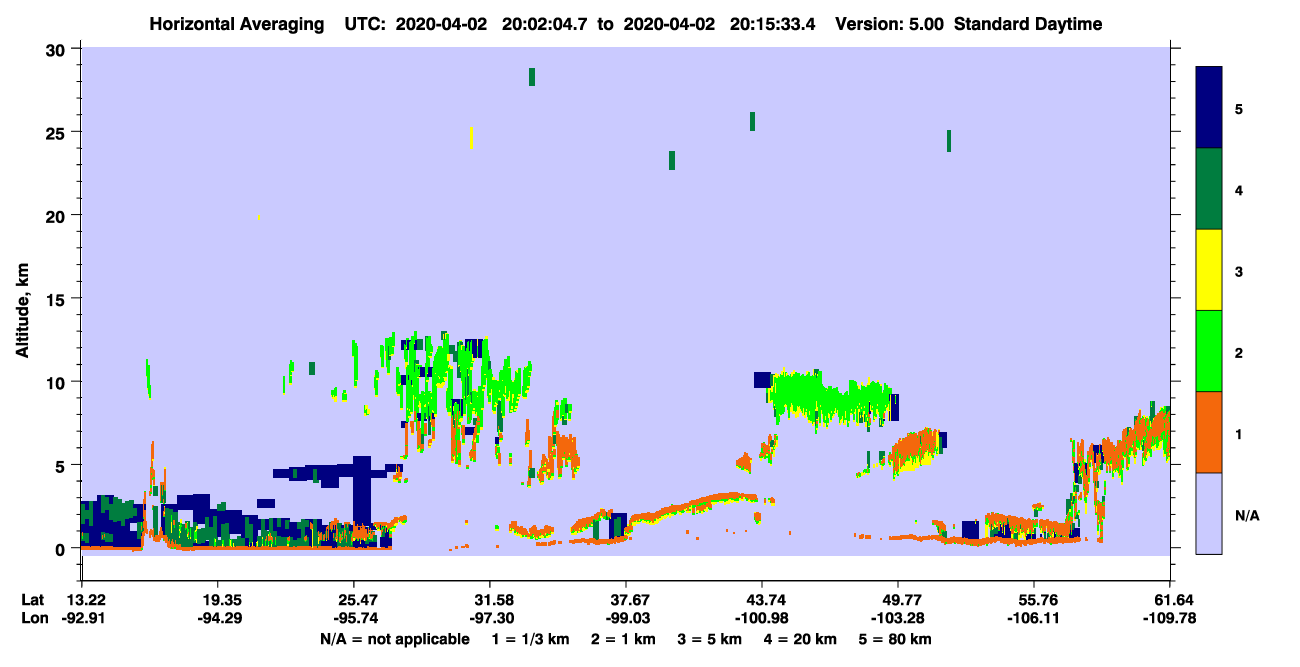The width and height of the screenshot is (1300, 667).
Task: Click the lavender N/A color swatch
Action: pos(1209,513)
